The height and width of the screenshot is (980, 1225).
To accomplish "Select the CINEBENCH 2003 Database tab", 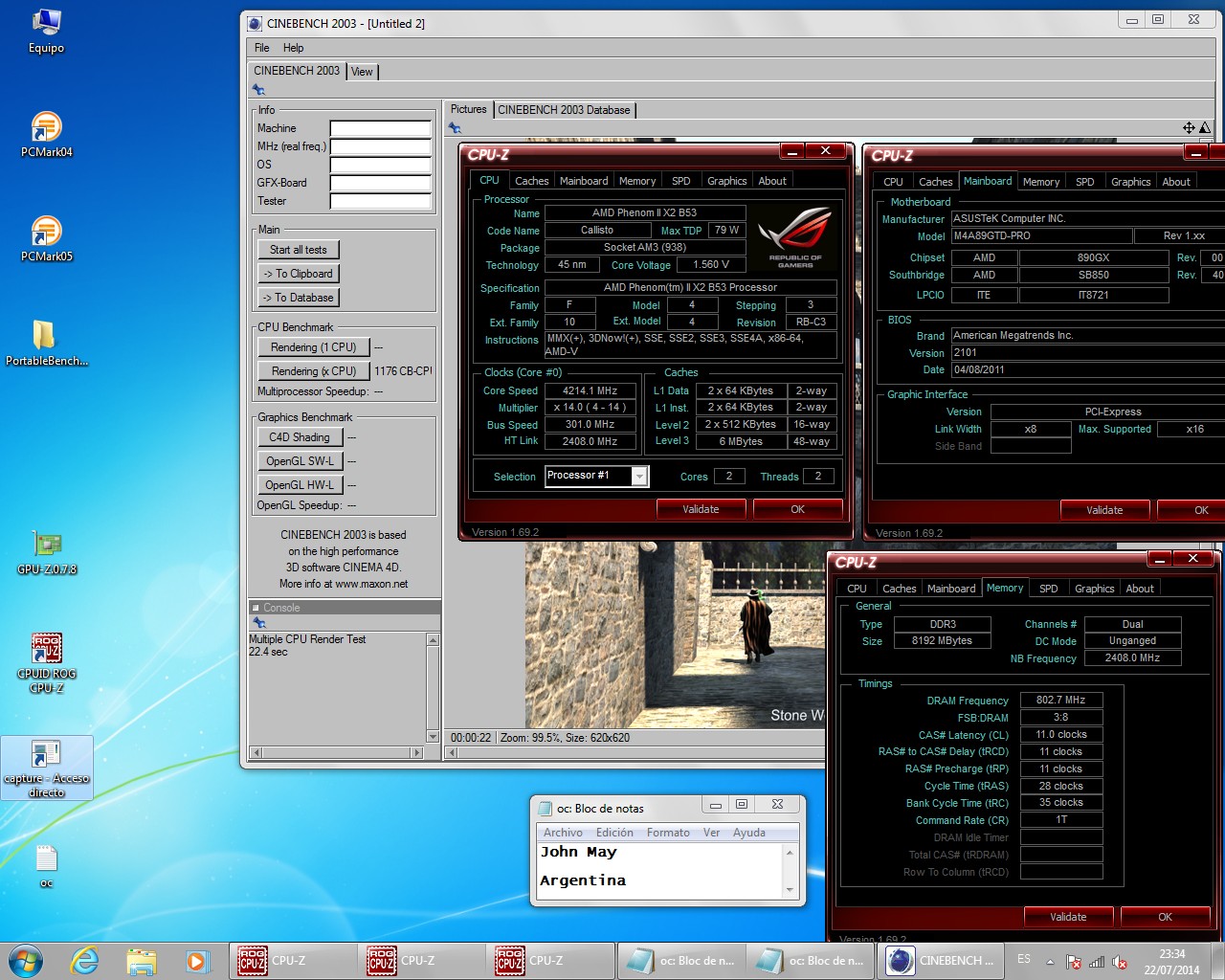I will click(564, 110).
